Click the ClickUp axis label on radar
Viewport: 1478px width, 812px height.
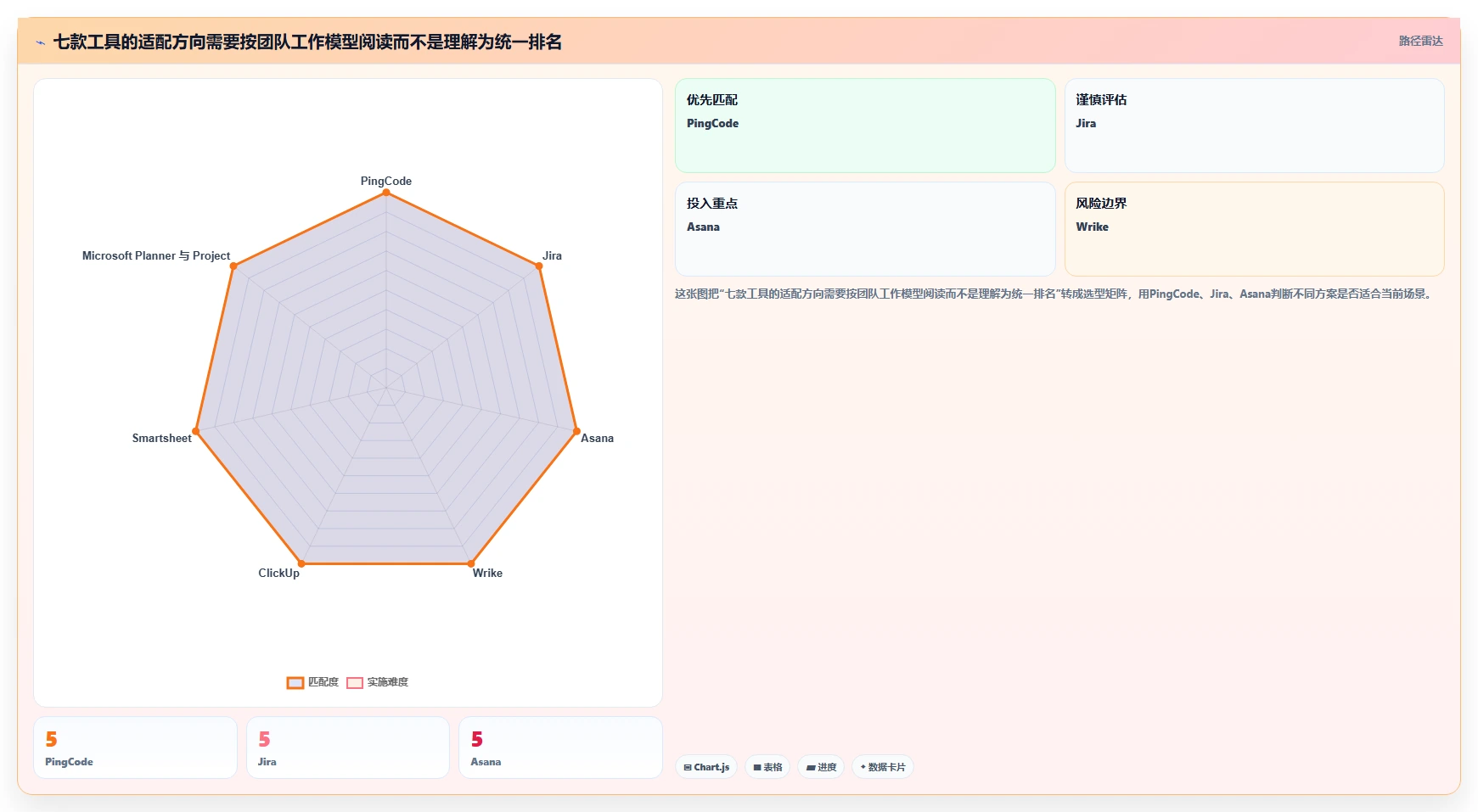pyautogui.click(x=279, y=573)
